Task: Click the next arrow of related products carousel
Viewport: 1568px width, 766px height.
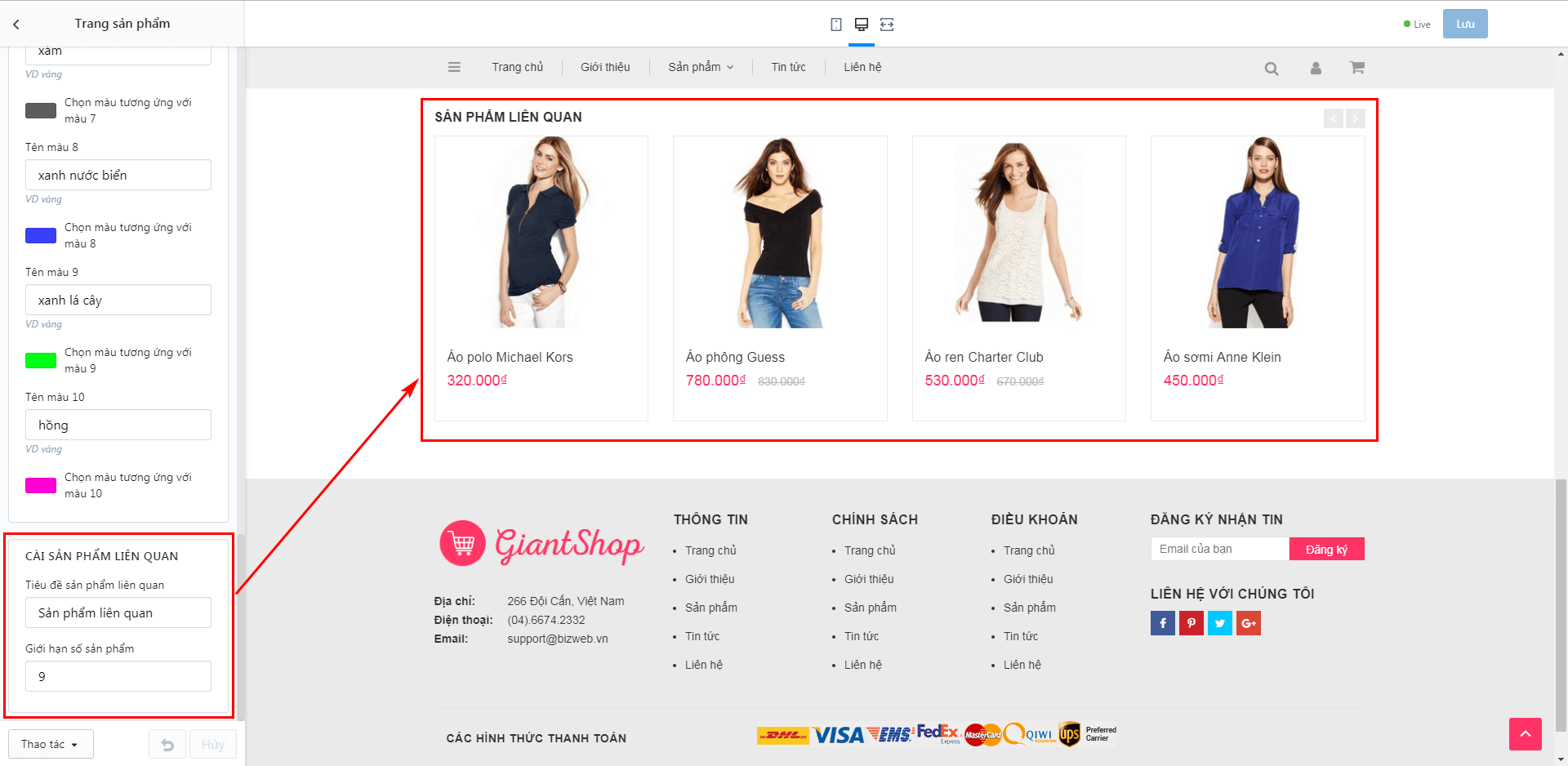Action: [1356, 118]
